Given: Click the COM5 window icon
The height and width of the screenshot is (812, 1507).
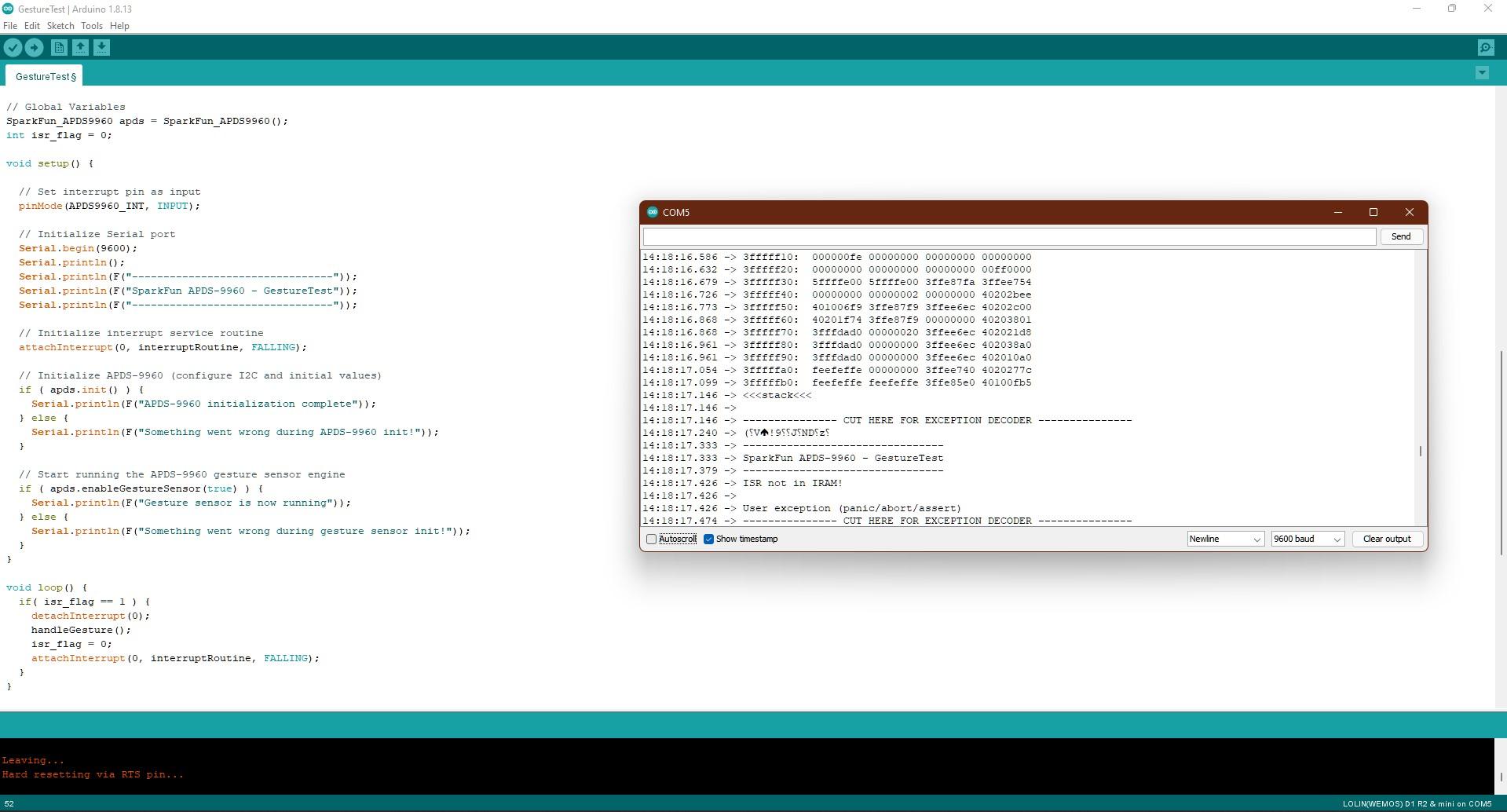Looking at the screenshot, I should tap(653, 211).
